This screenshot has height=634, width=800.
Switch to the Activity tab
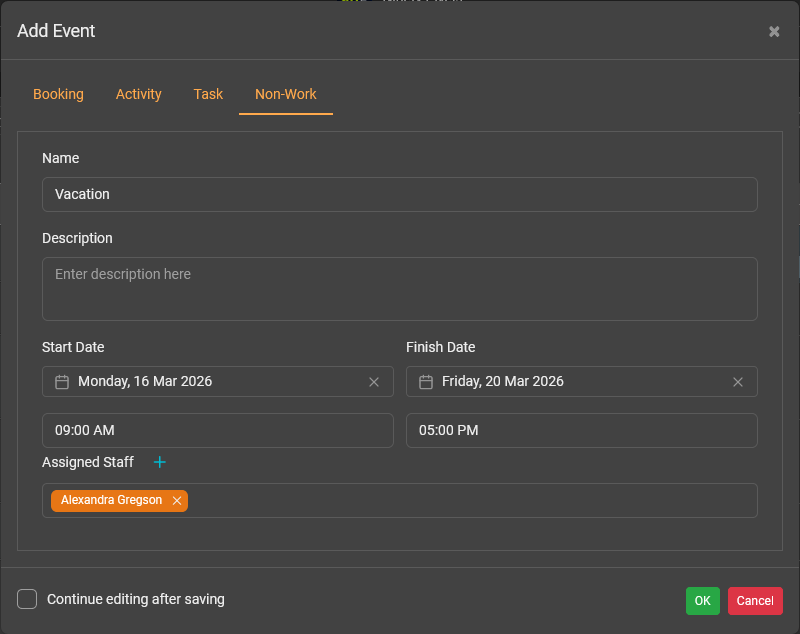[138, 94]
